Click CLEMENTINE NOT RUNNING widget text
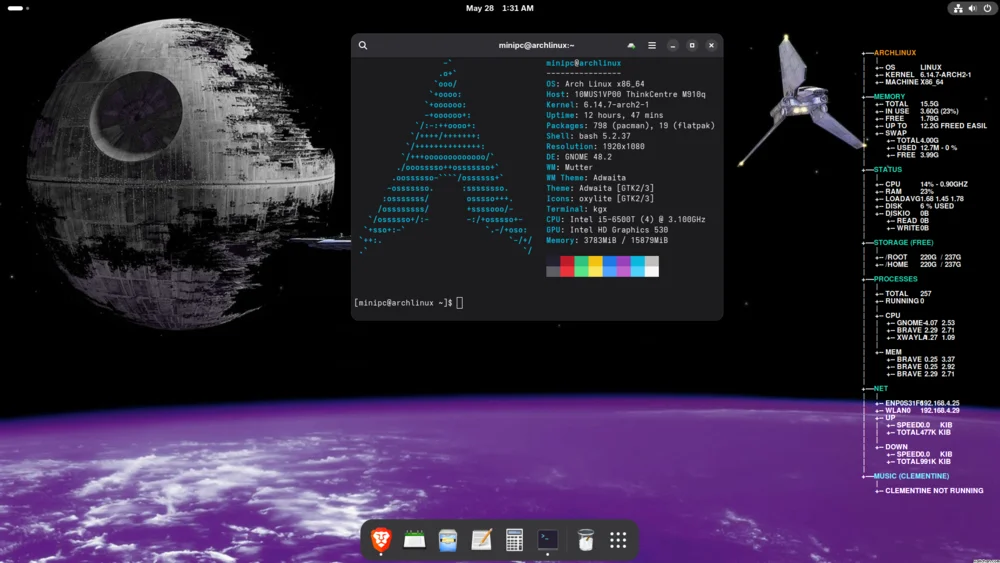 coord(934,491)
